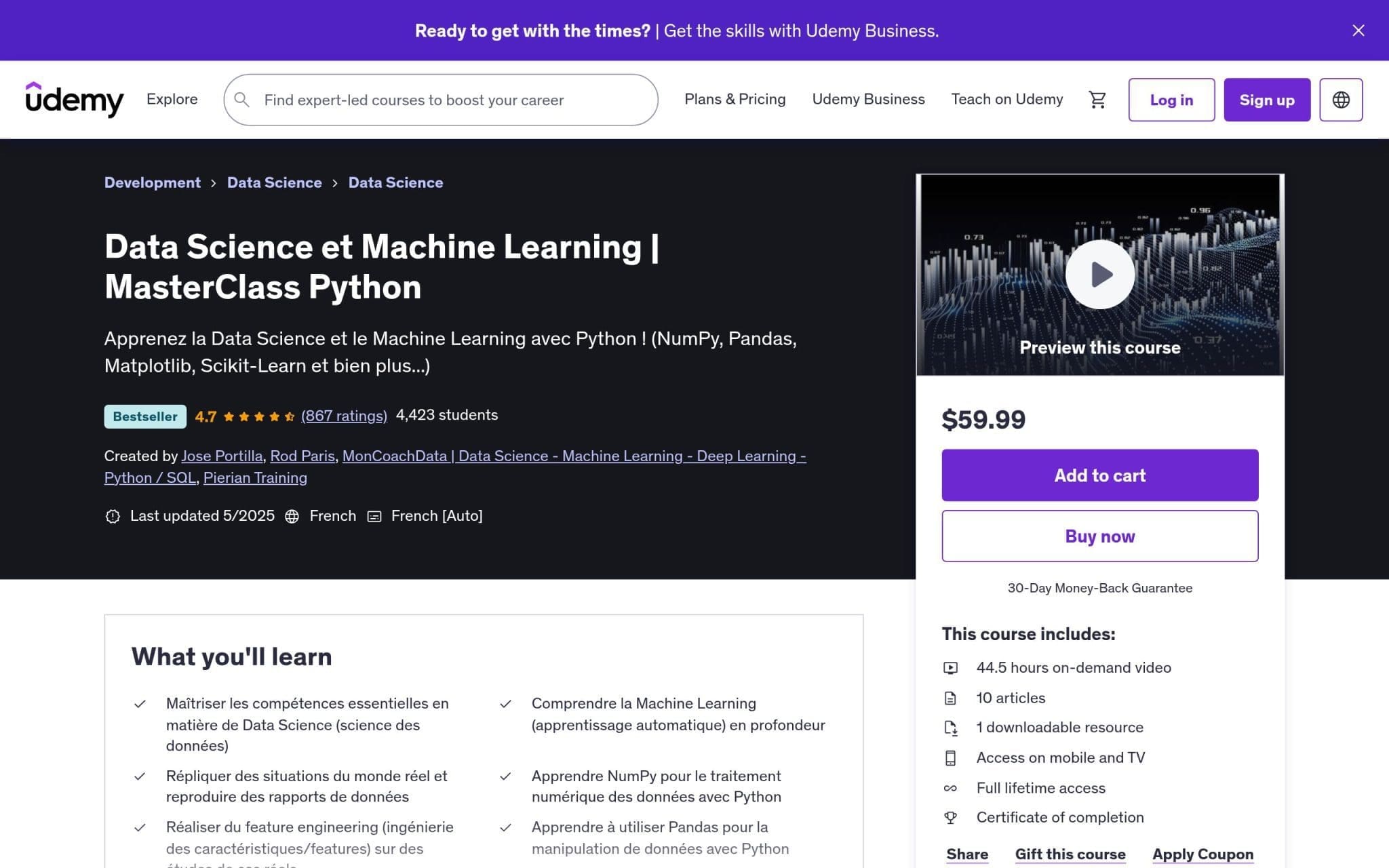Click the search magnifier icon
This screenshot has height=868, width=1389.
click(x=241, y=100)
